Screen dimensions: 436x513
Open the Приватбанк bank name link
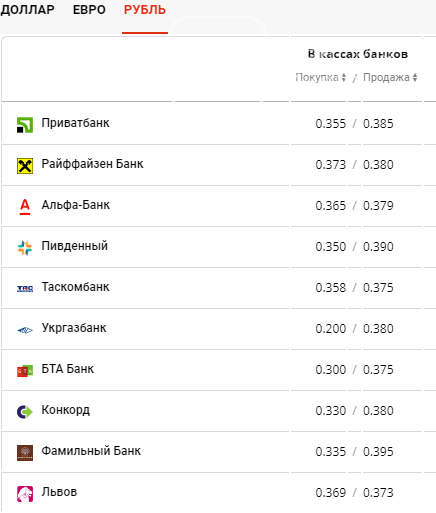point(75,123)
